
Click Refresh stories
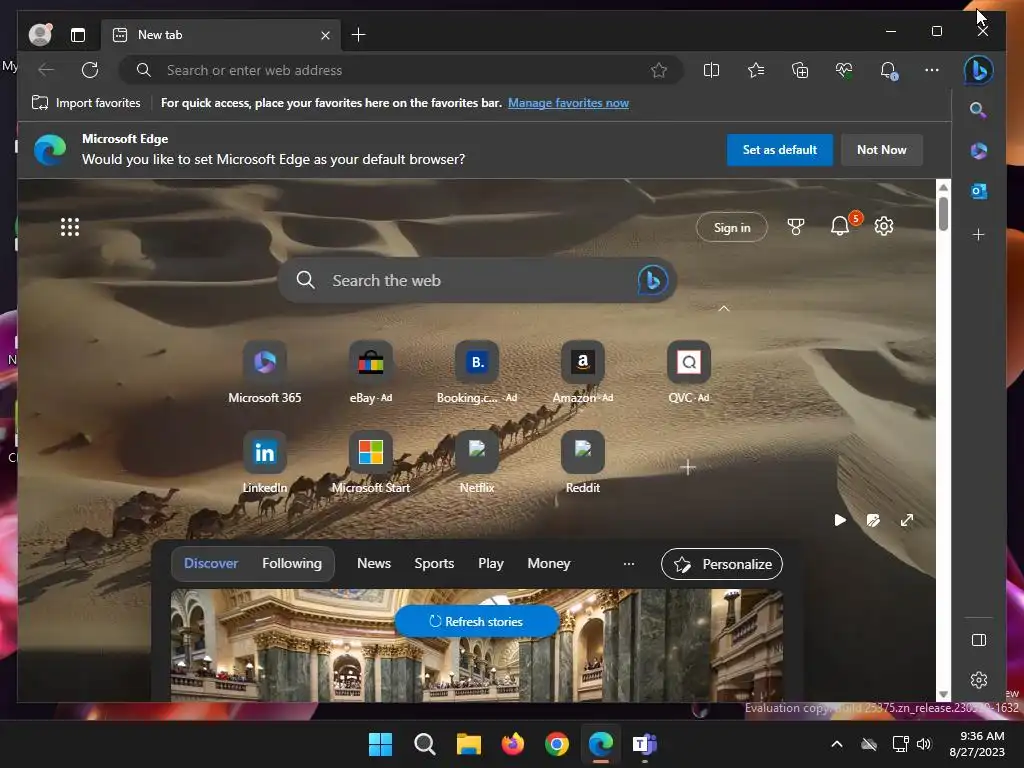click(477, 621)
